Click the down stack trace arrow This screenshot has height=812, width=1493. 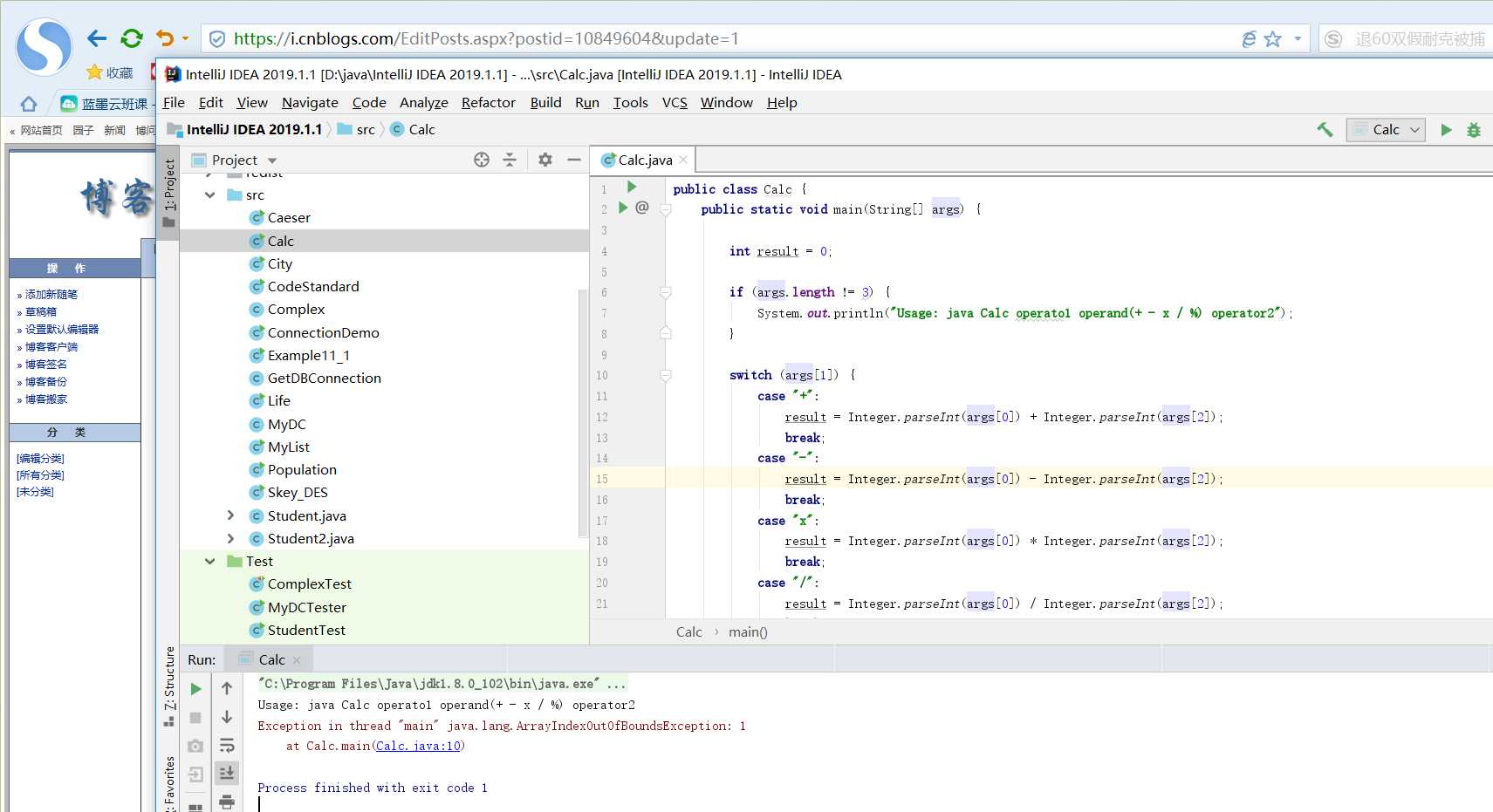click(227, 717)
